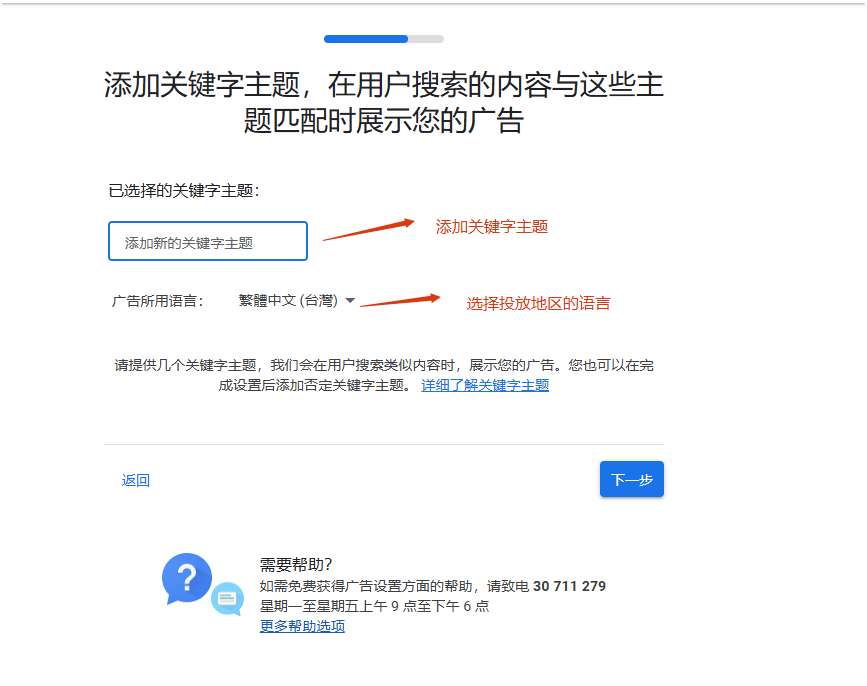Click the 已选择的关键字主题 label
Screen dimensions: 867x686
184,191
